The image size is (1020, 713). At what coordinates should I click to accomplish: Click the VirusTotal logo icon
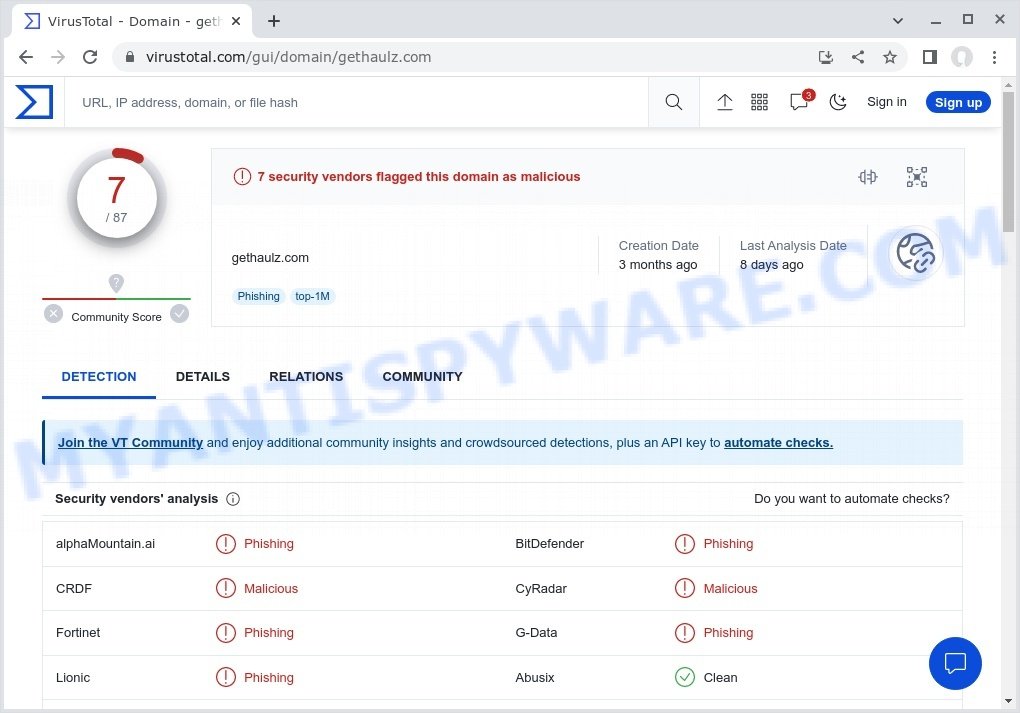[34, 102]
